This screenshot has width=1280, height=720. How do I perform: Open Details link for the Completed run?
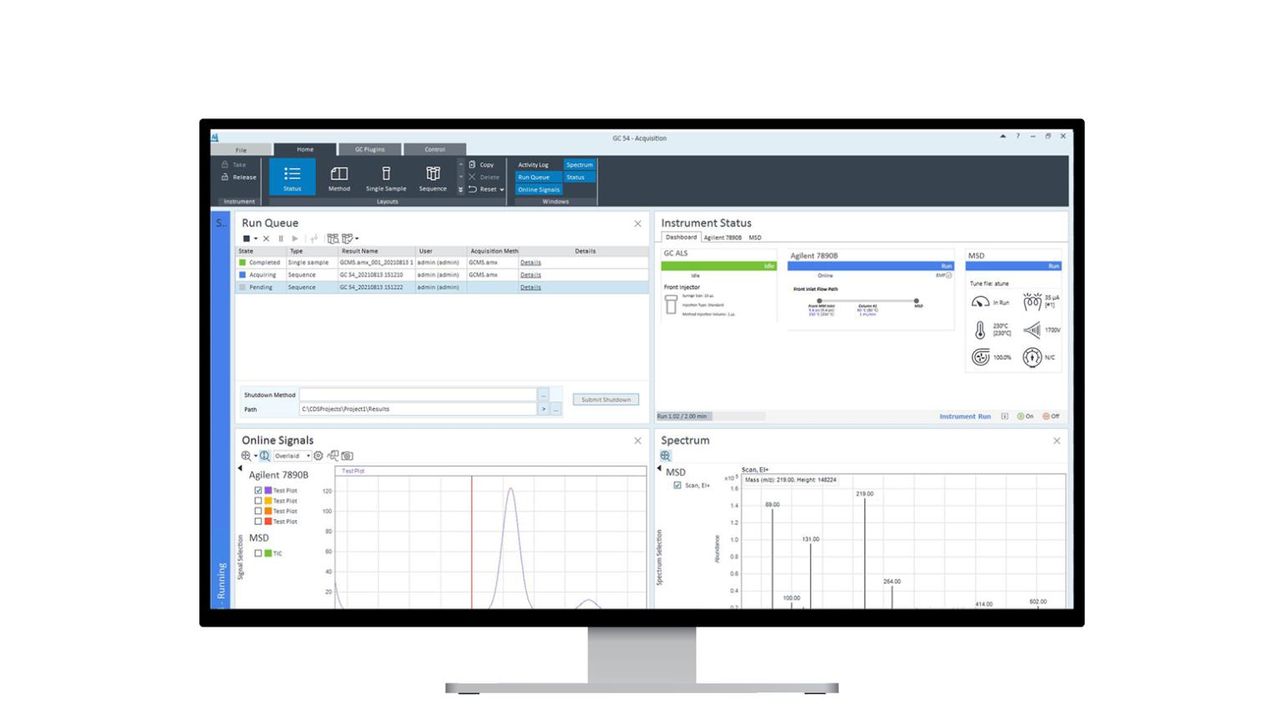coord(530,262)
